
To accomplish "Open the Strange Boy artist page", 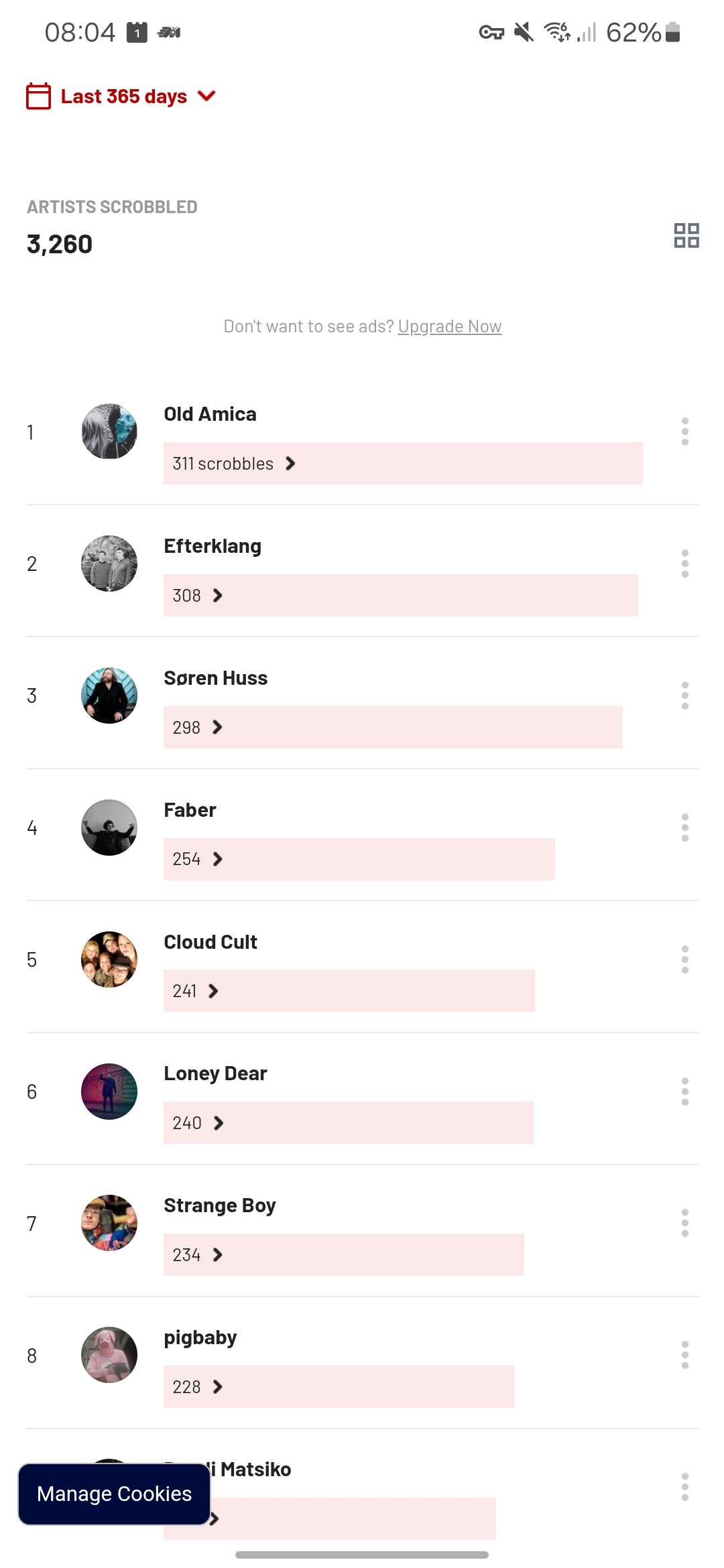I will pos(219,1205).
